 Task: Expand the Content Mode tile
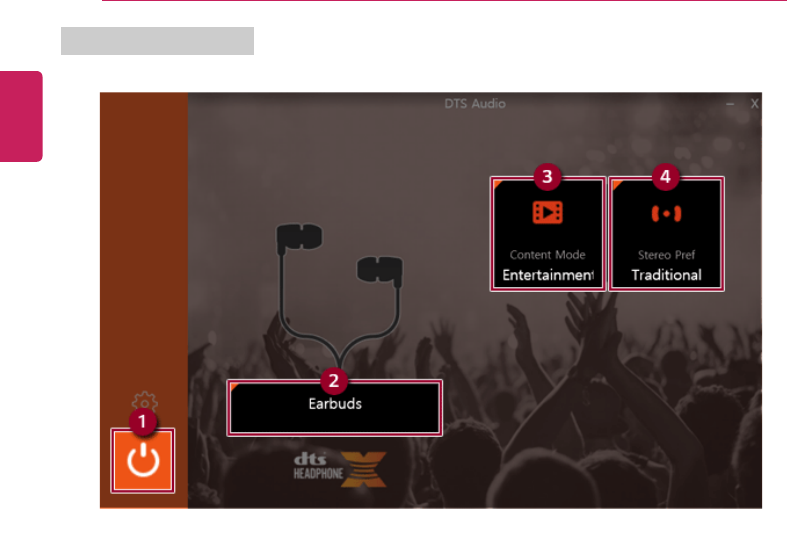[x=548, y=234]
